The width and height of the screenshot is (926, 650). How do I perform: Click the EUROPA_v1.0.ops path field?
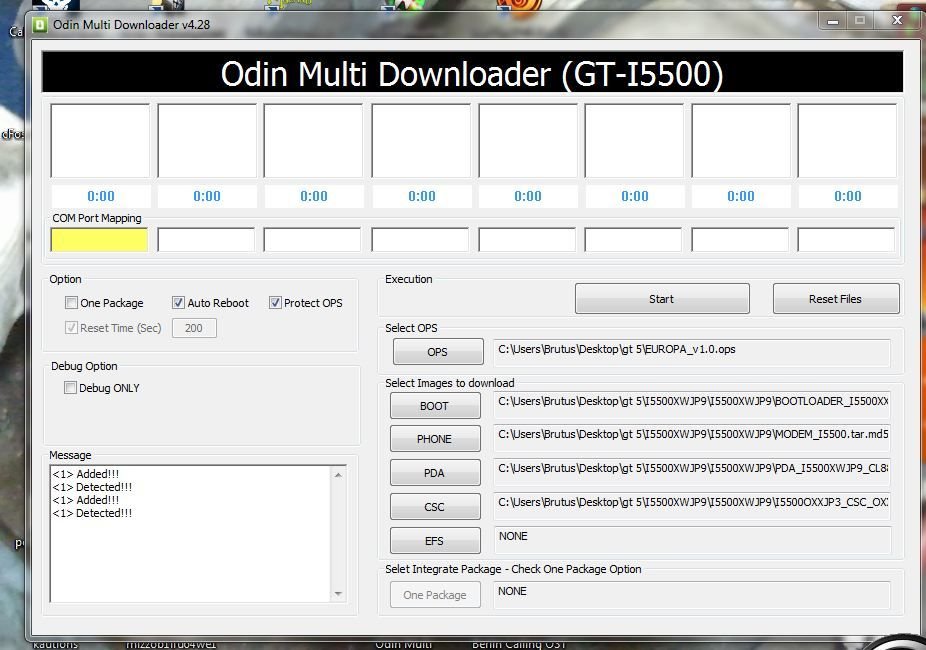click(692, 352)
